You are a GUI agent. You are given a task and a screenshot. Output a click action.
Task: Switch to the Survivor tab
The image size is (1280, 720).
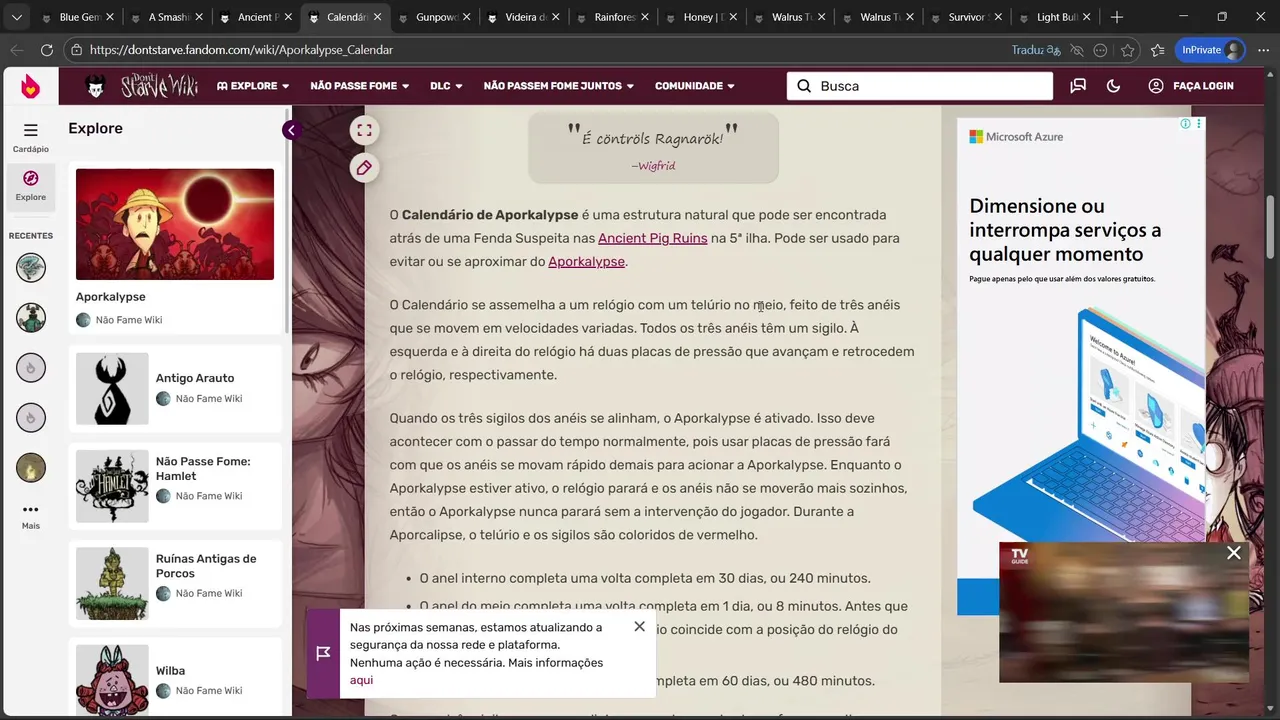[x=968, y=17]
